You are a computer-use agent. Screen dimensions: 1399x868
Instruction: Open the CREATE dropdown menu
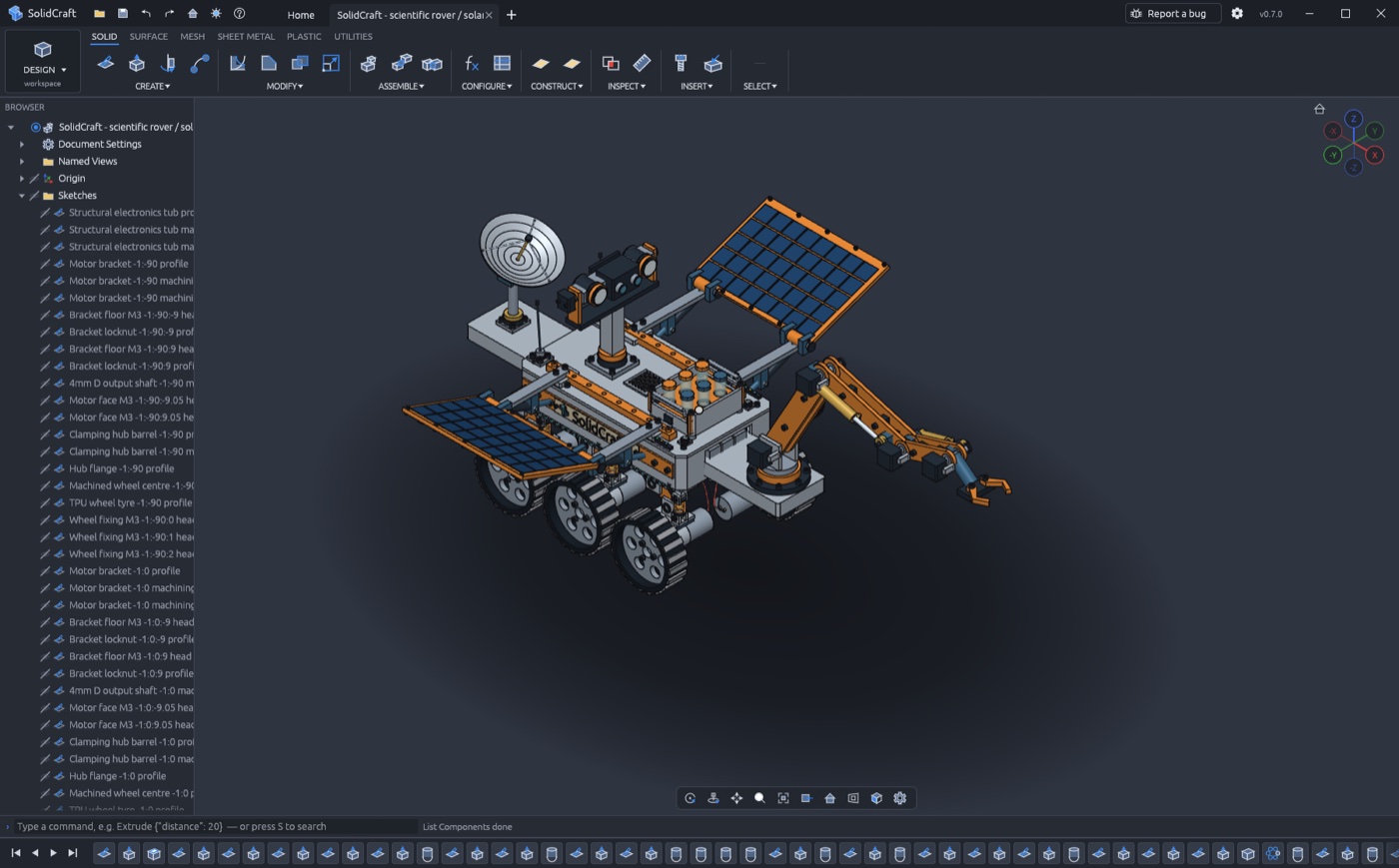tap(152, 86)
